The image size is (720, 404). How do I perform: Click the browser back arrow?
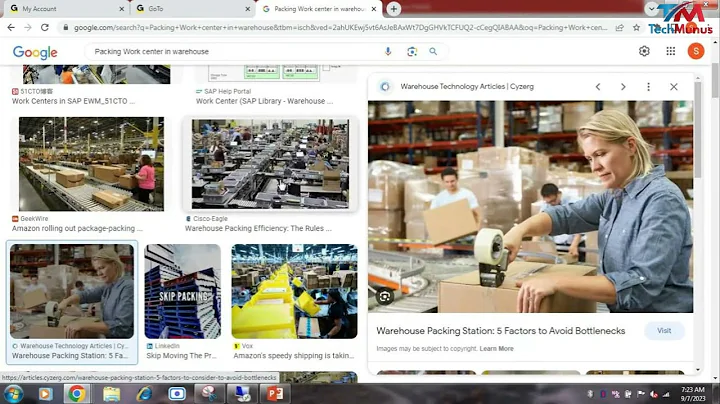click(x=11, y=28)
